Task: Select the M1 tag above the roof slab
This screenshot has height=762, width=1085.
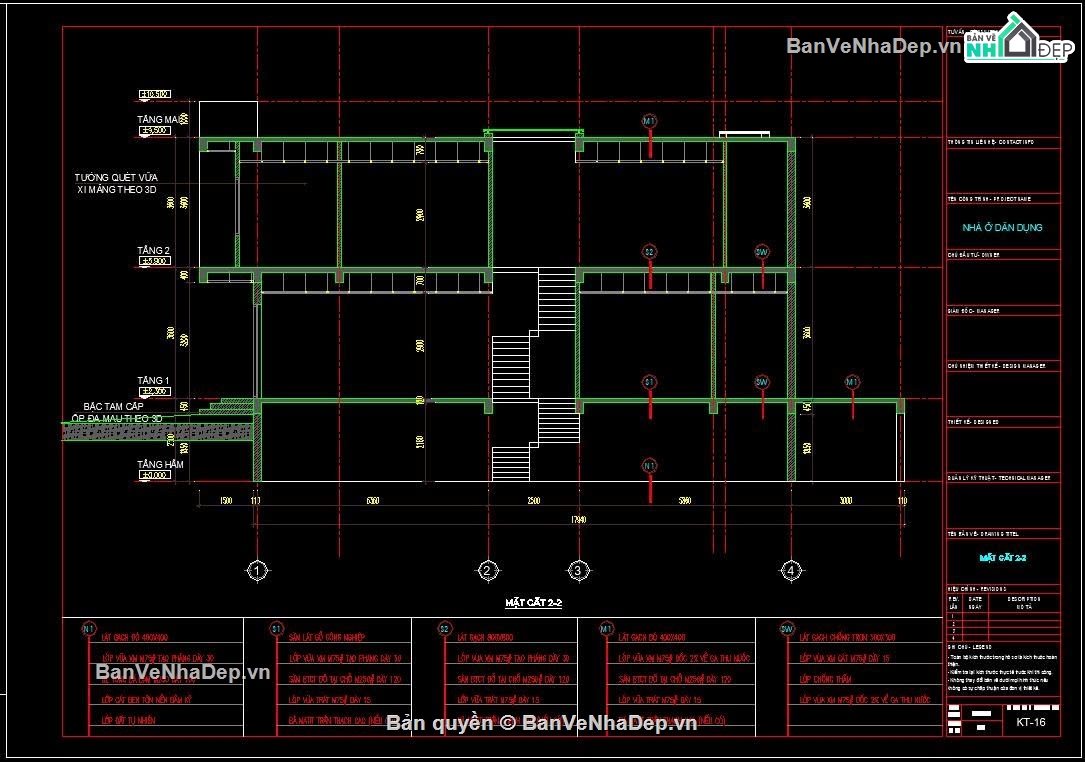Action: tap(649, 121)
